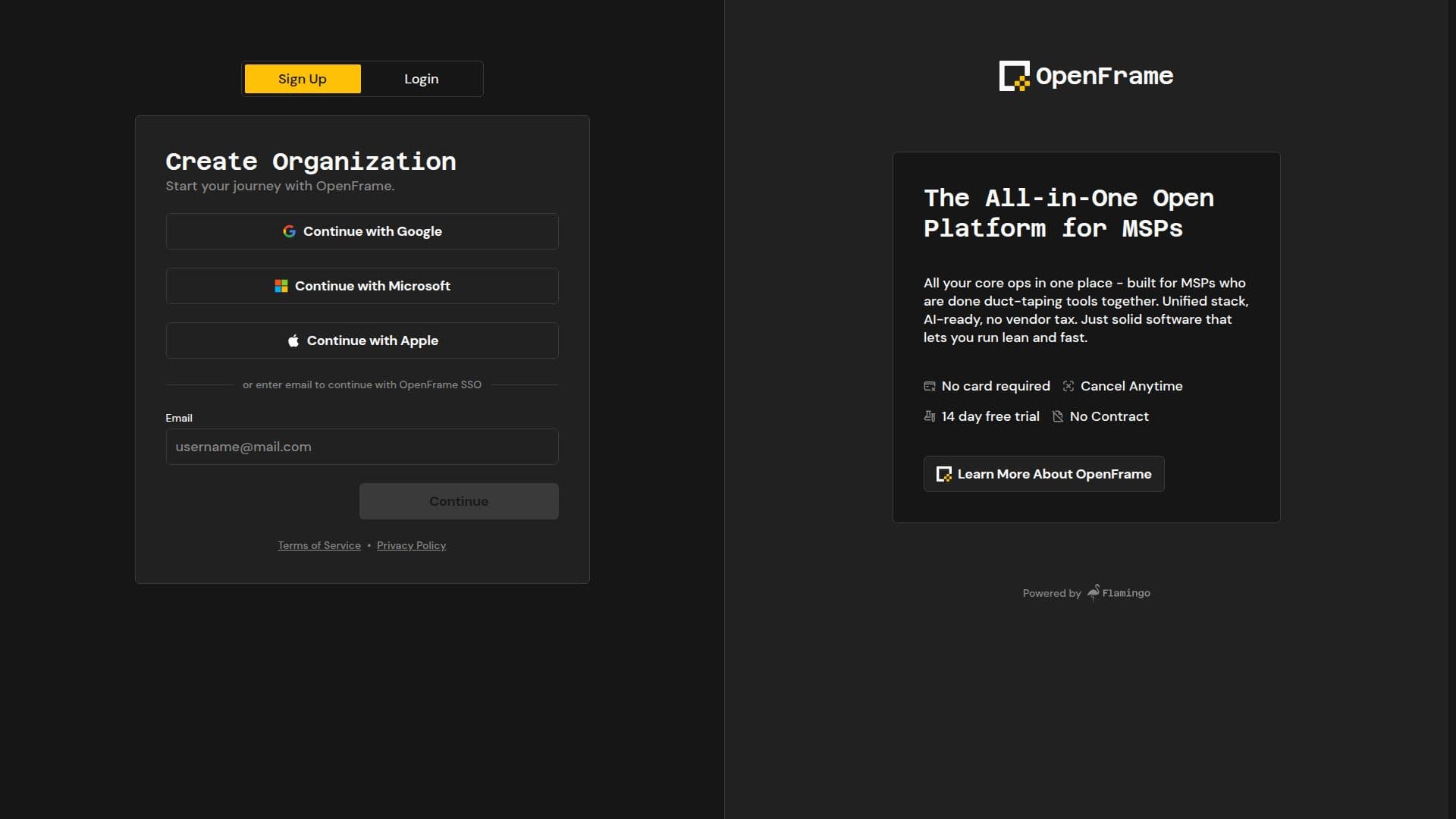Click the 'Powered by' text
1456x819 pixels.
[1051, 593]
